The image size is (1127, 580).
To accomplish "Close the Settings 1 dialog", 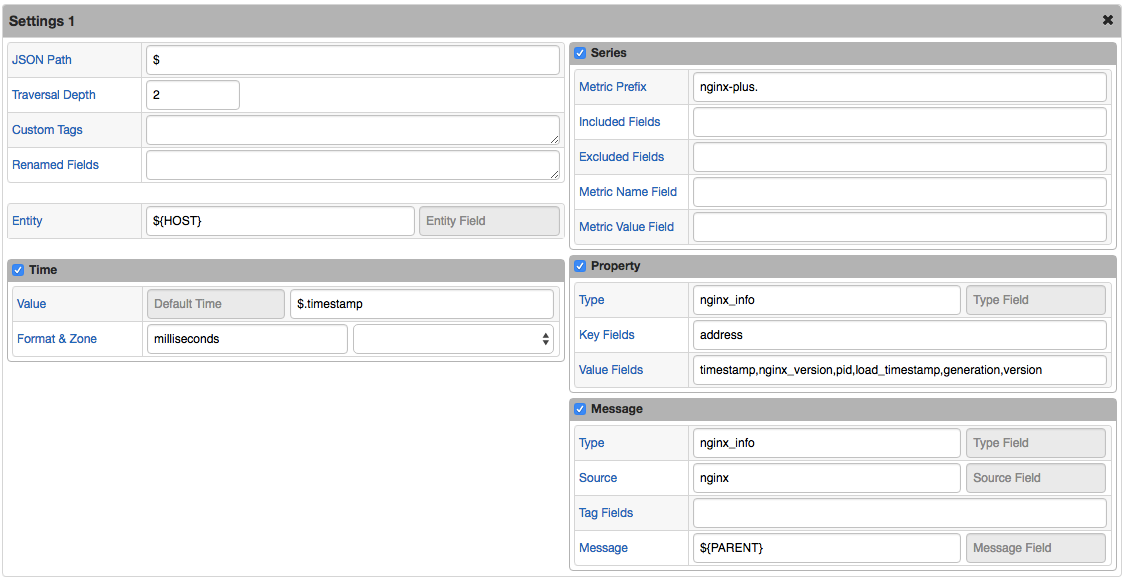I will click(x=1108, y=21).
